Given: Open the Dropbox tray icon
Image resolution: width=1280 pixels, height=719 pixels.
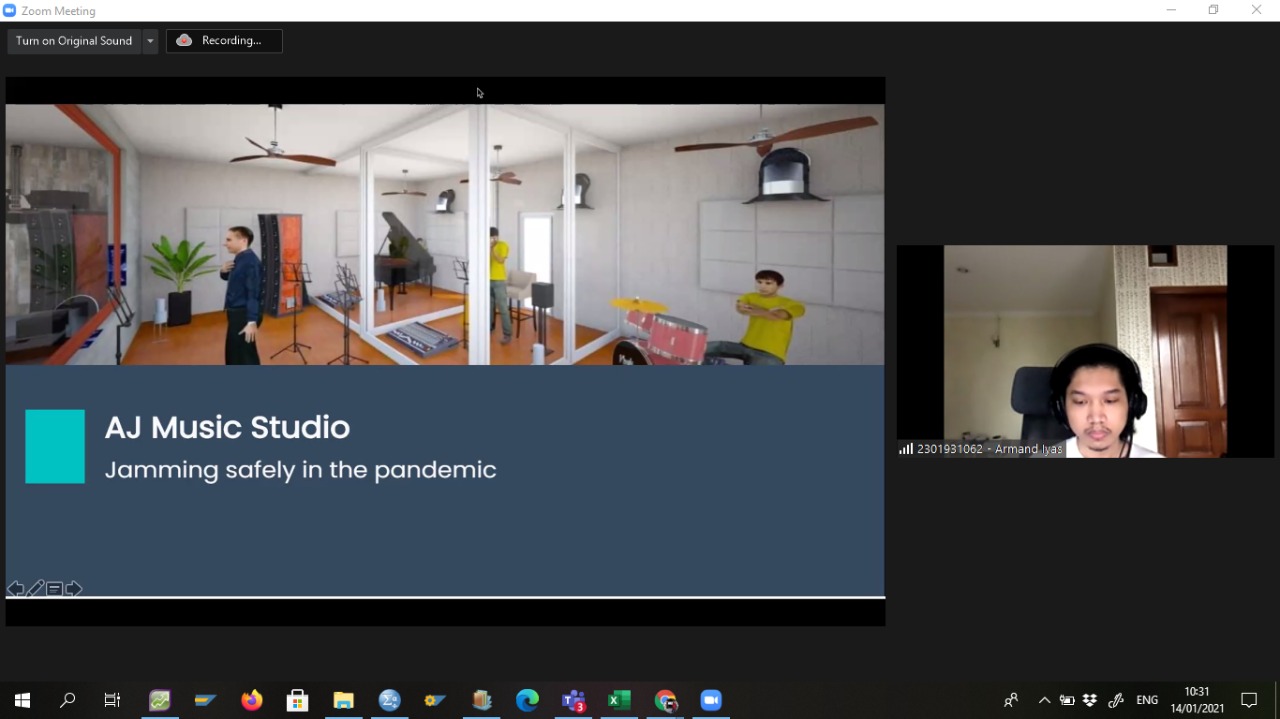Looking at the screenshot, I should [1090, 700].
